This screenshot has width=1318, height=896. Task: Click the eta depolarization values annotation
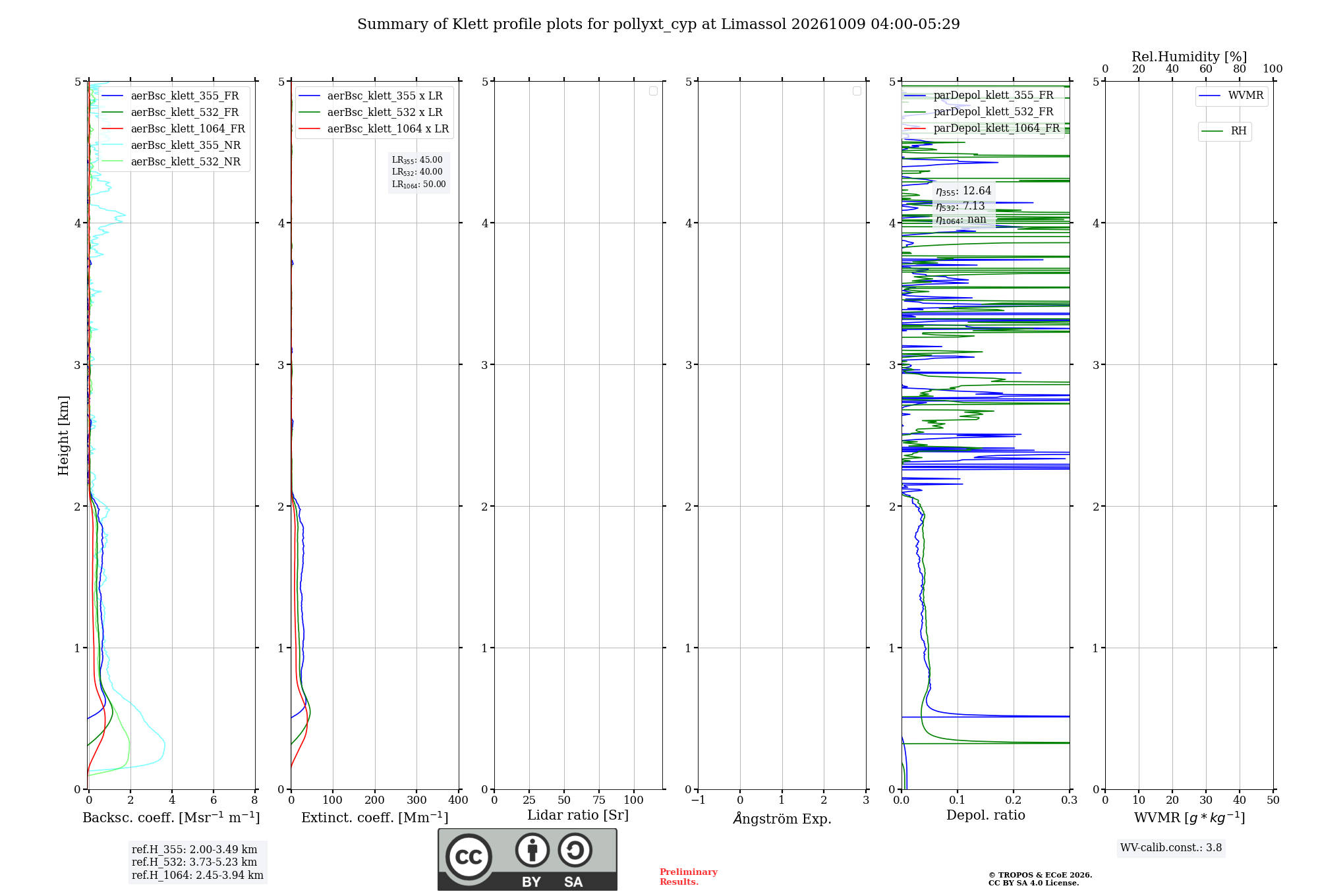(963, 206)
